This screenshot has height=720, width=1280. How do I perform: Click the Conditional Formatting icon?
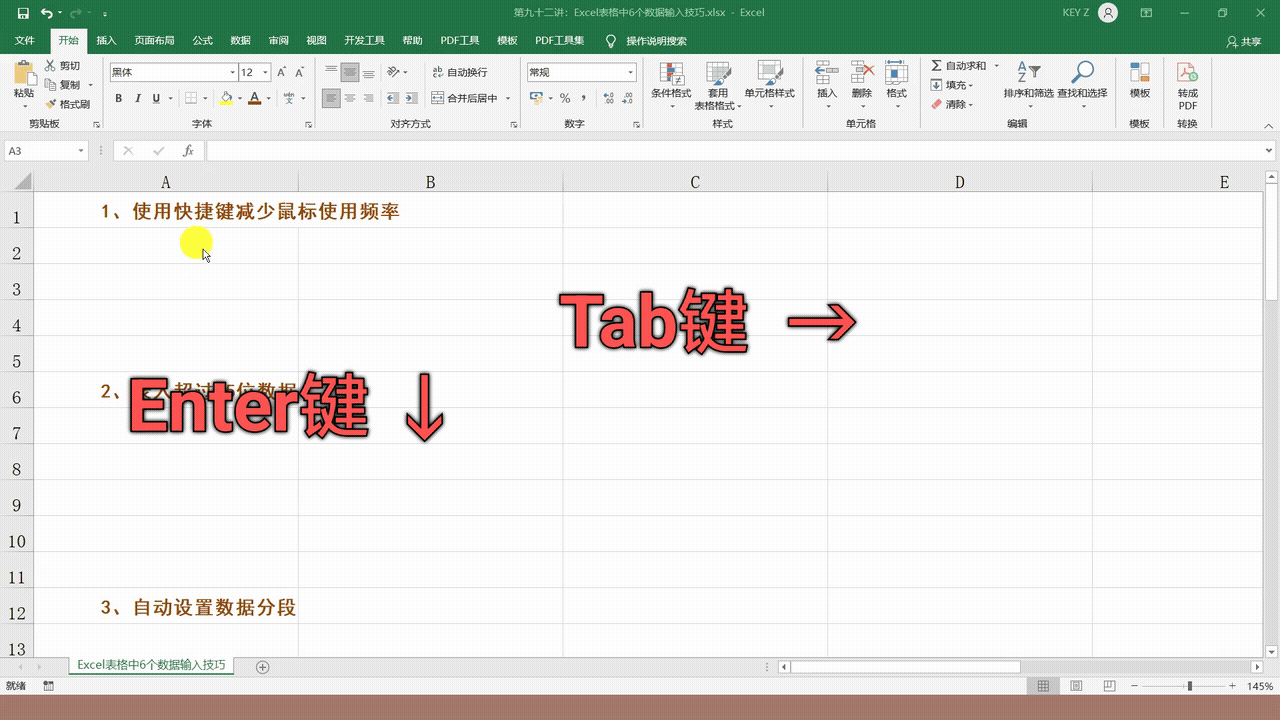coord(671,74)
